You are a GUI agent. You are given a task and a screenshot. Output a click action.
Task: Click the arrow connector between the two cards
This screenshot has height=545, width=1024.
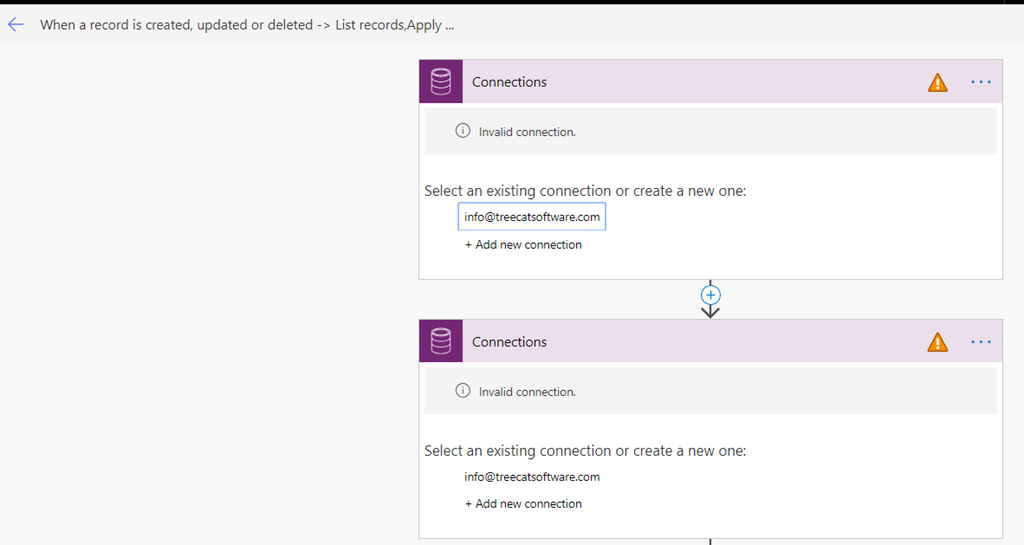711,312
